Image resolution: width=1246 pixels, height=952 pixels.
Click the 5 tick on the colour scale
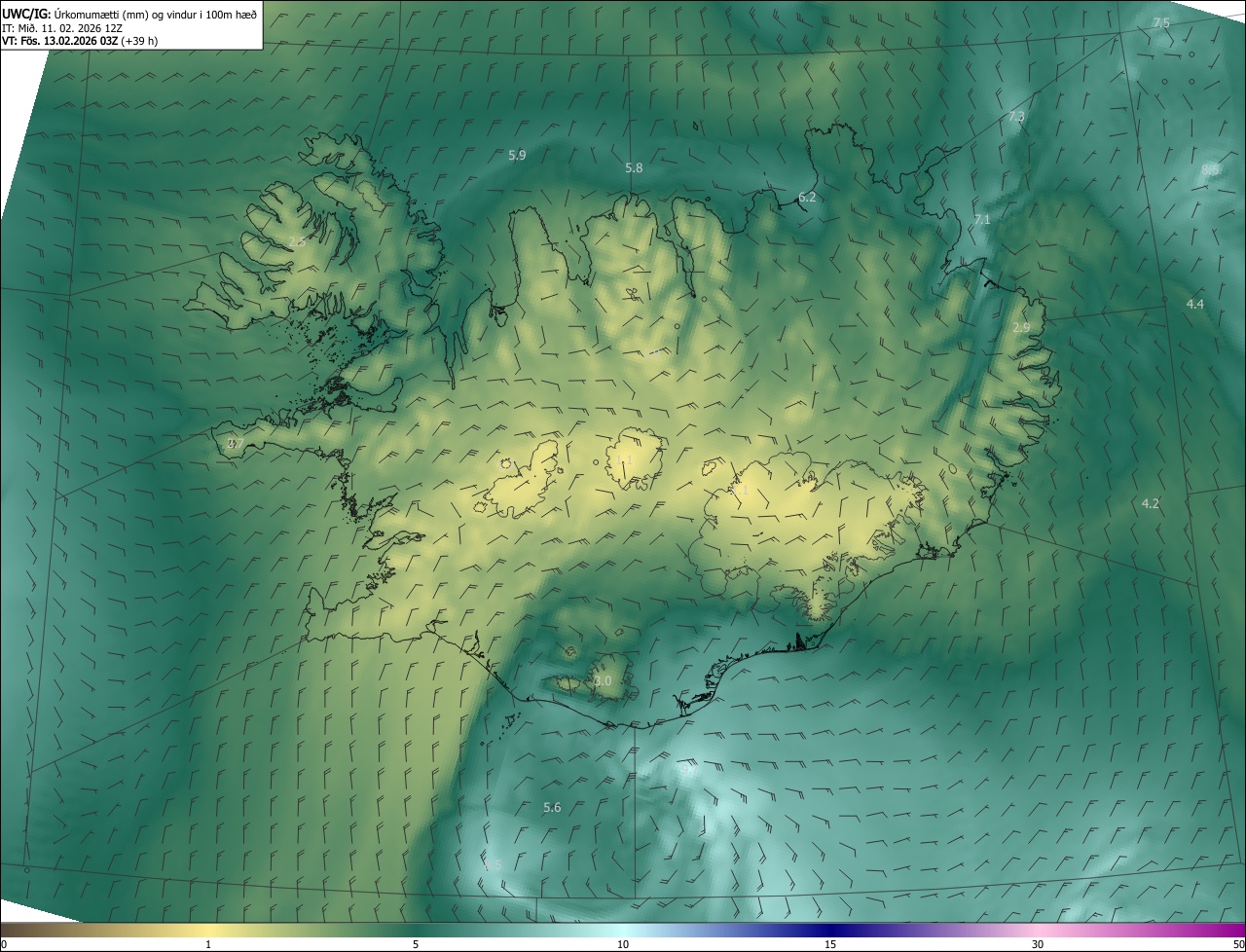pyautogui.click(x=416, y=944)
